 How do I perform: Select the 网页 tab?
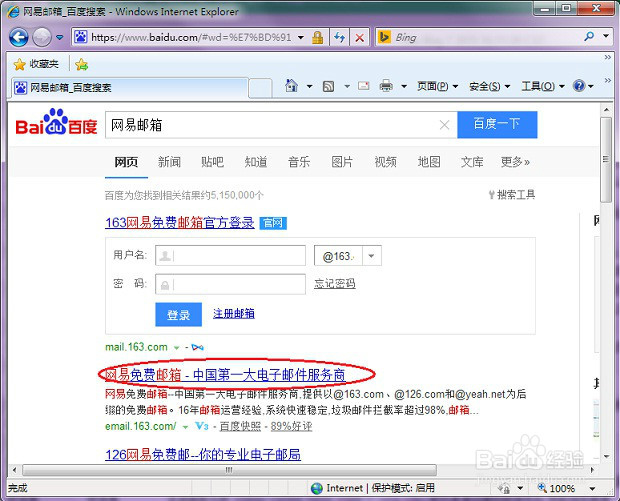[x=126, y=162]
